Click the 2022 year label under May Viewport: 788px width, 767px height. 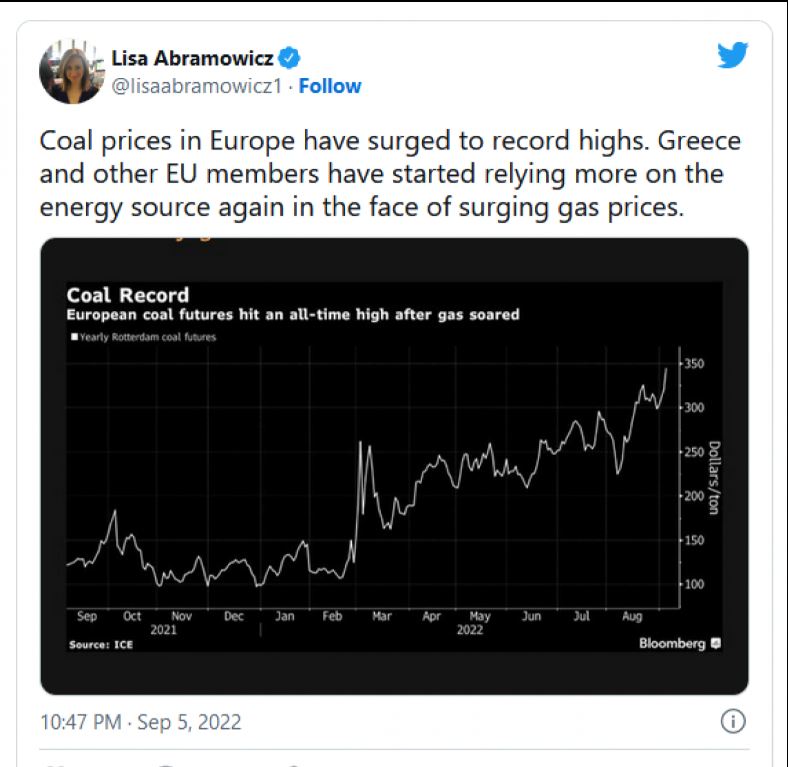tap(469, 630)
